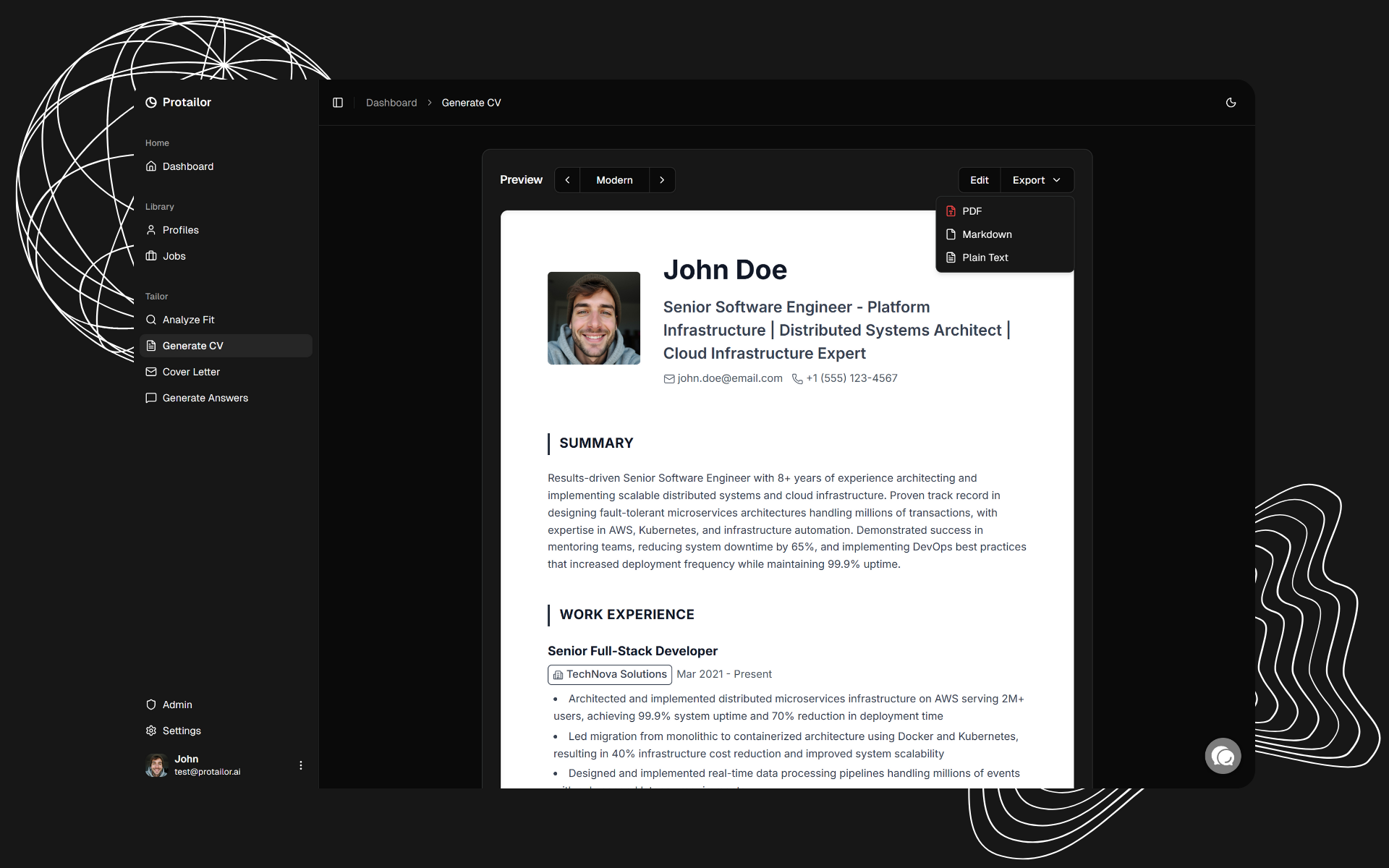
Task: Toggle the sidebar panel icon
Action: (x=338, y=103)
